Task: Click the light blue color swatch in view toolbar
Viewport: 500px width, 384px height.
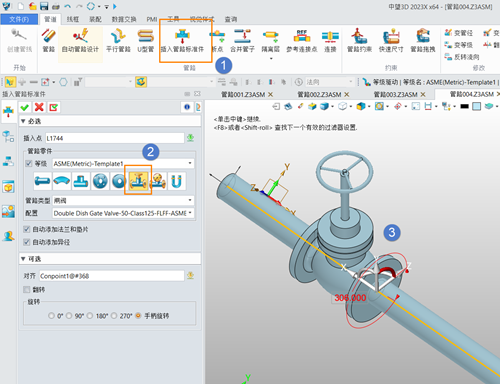Action: [477, 106]
